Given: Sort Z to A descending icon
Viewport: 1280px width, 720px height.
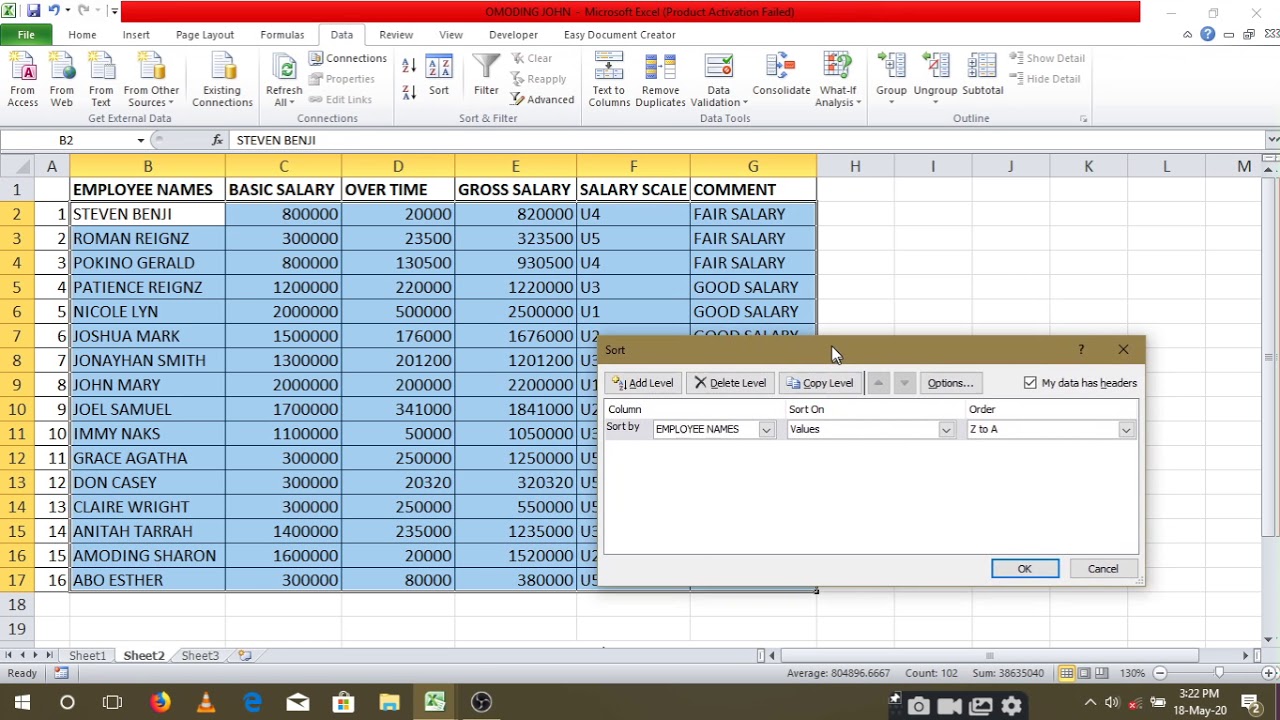Looking at the screenshot, I should coord(409,92).
